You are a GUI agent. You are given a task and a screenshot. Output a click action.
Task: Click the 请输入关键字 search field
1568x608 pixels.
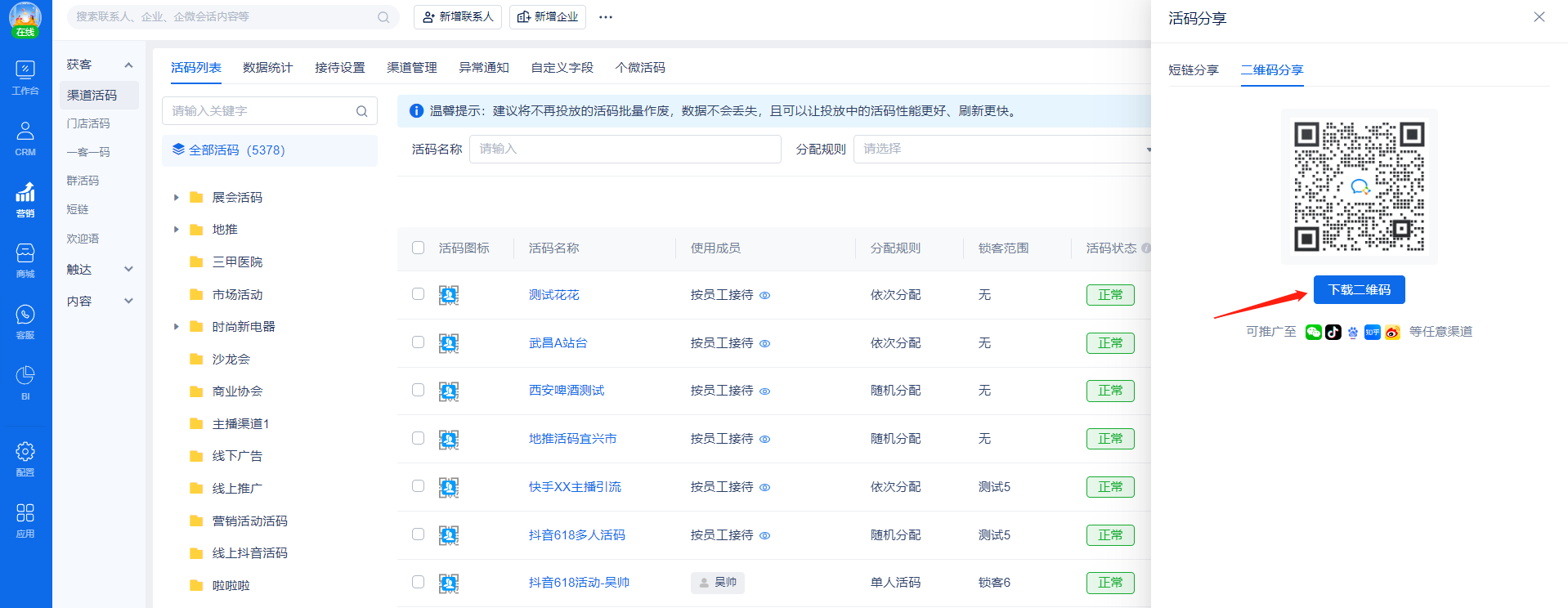tap(270, 111)
